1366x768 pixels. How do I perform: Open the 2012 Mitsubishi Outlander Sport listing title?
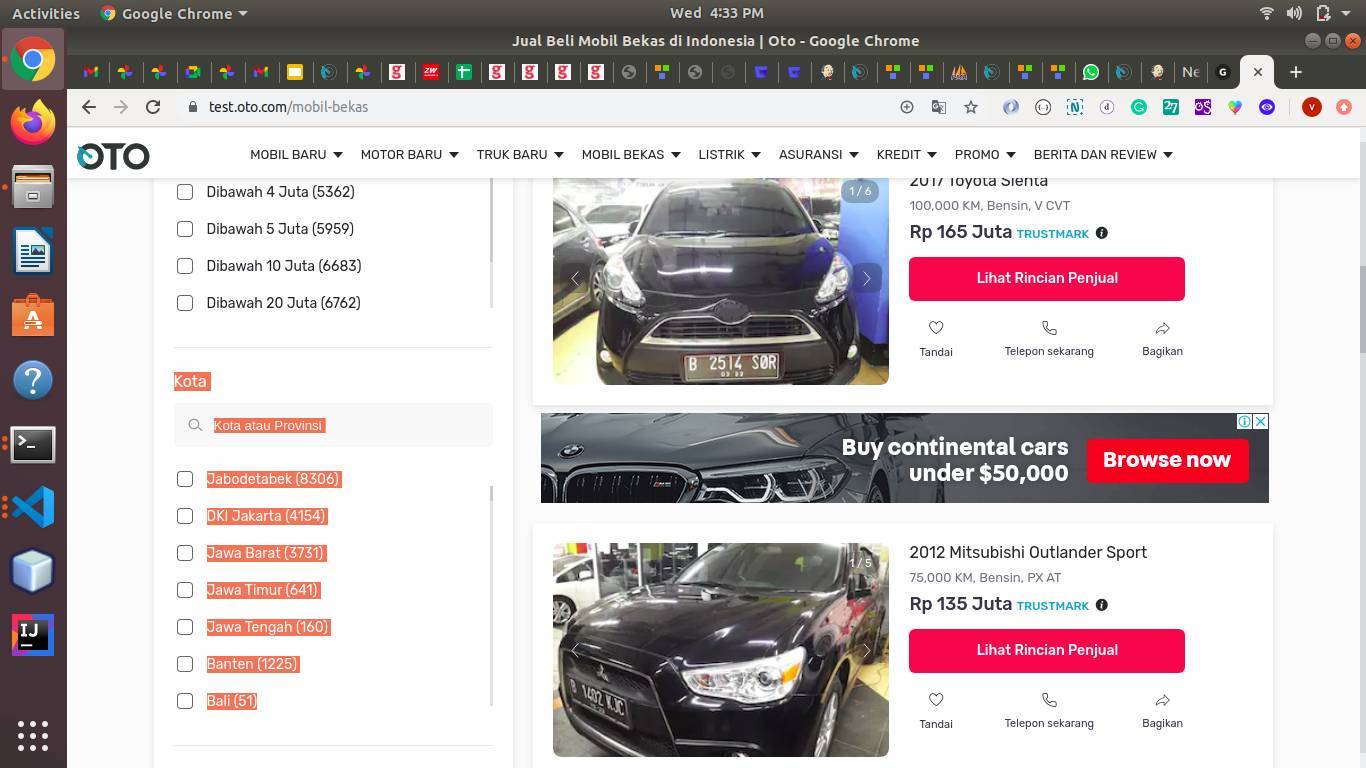(1028, 553)
